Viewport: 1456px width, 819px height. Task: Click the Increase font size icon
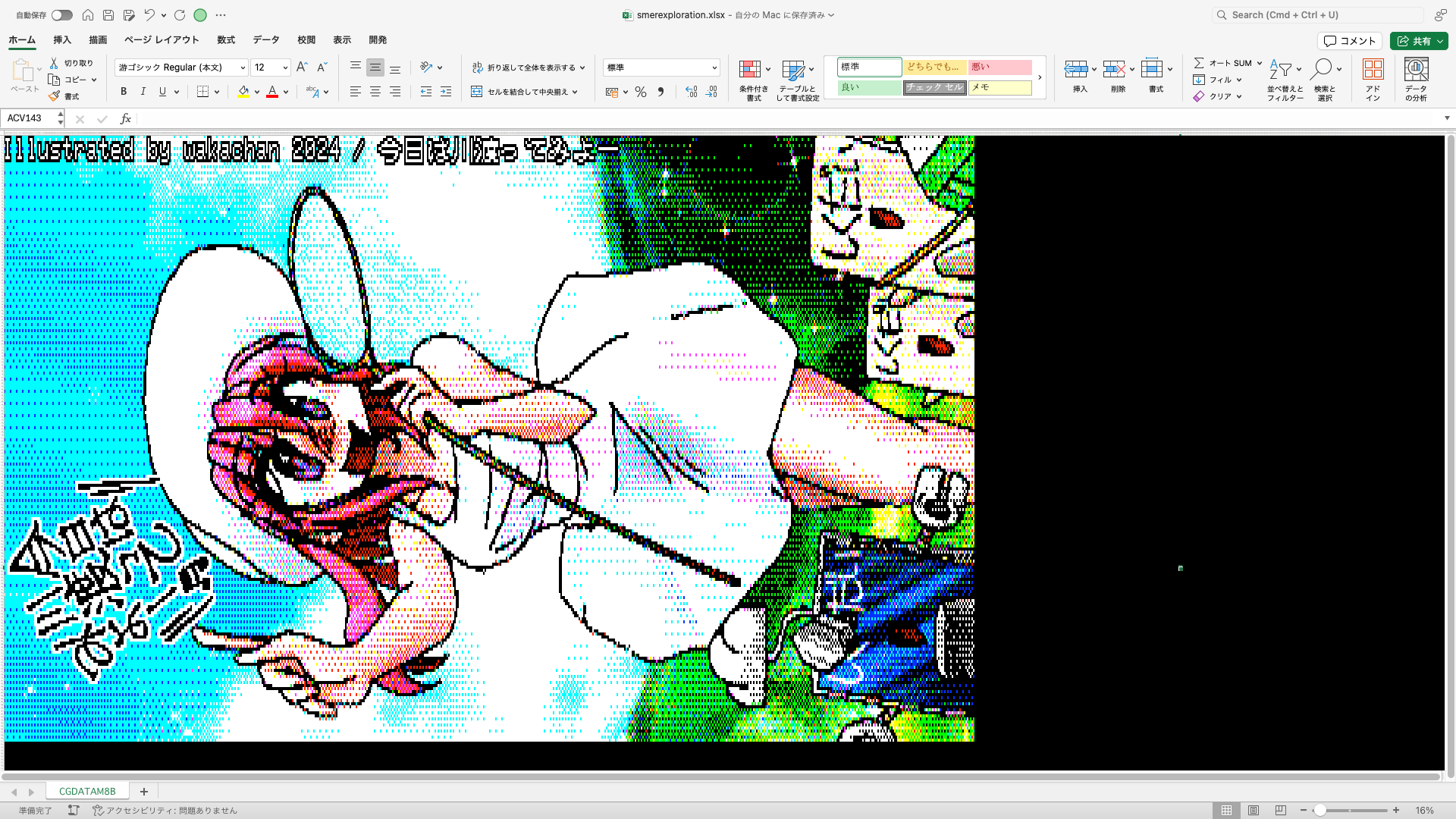tap(302, 67)
